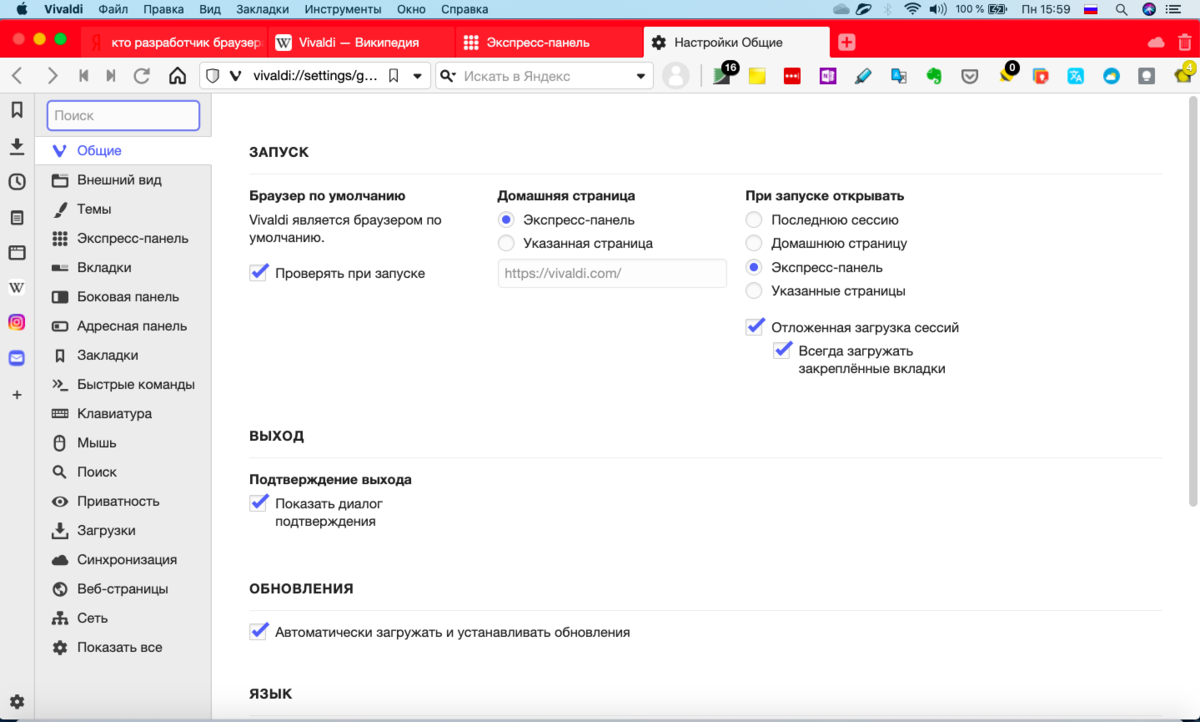
Task: Toggle Показать диалог подтверждения checkbox
Action: click(259, 502)
